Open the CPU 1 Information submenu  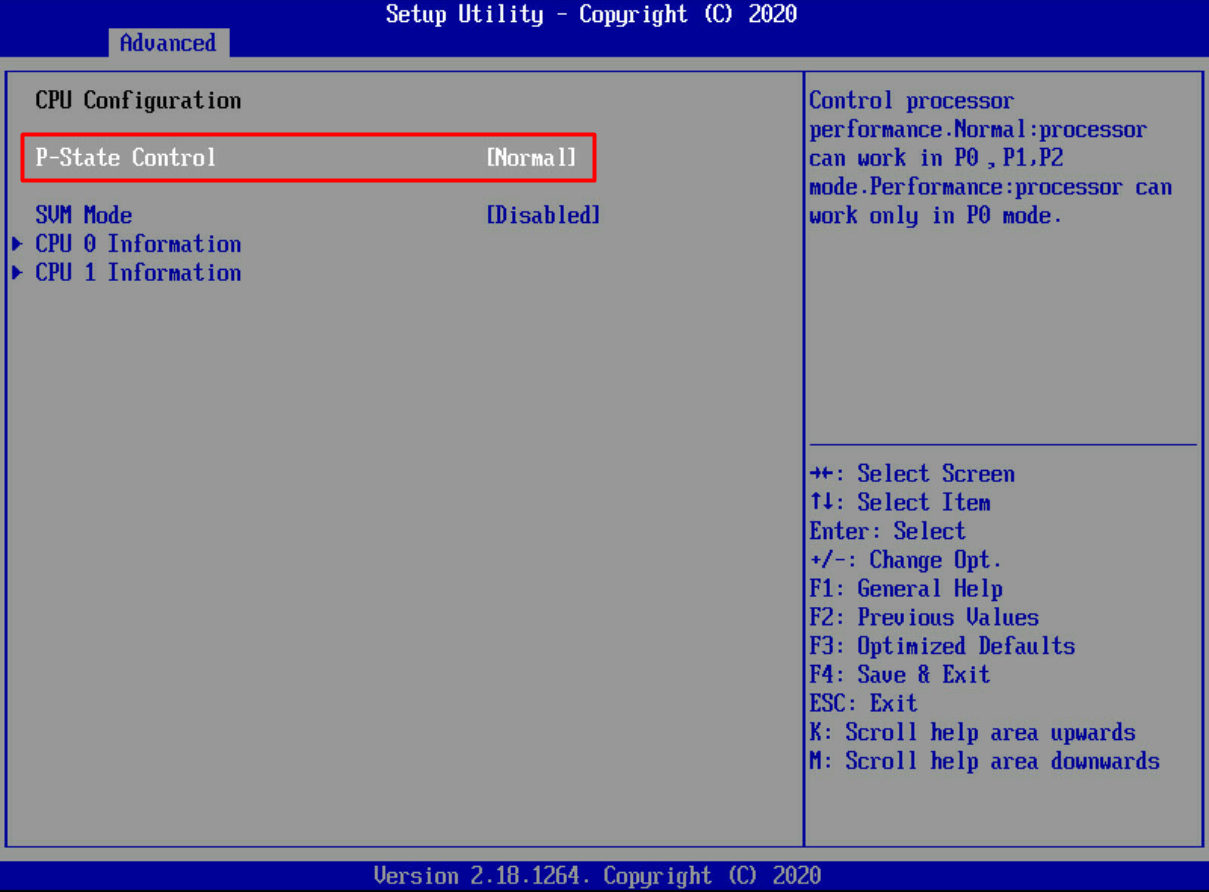coord(138,273)
